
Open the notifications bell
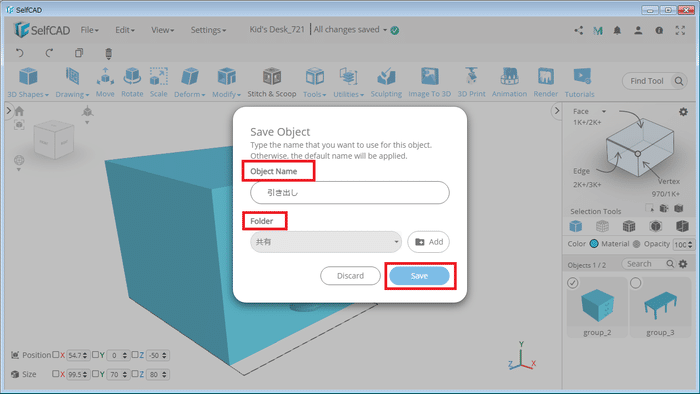(617, 30)
